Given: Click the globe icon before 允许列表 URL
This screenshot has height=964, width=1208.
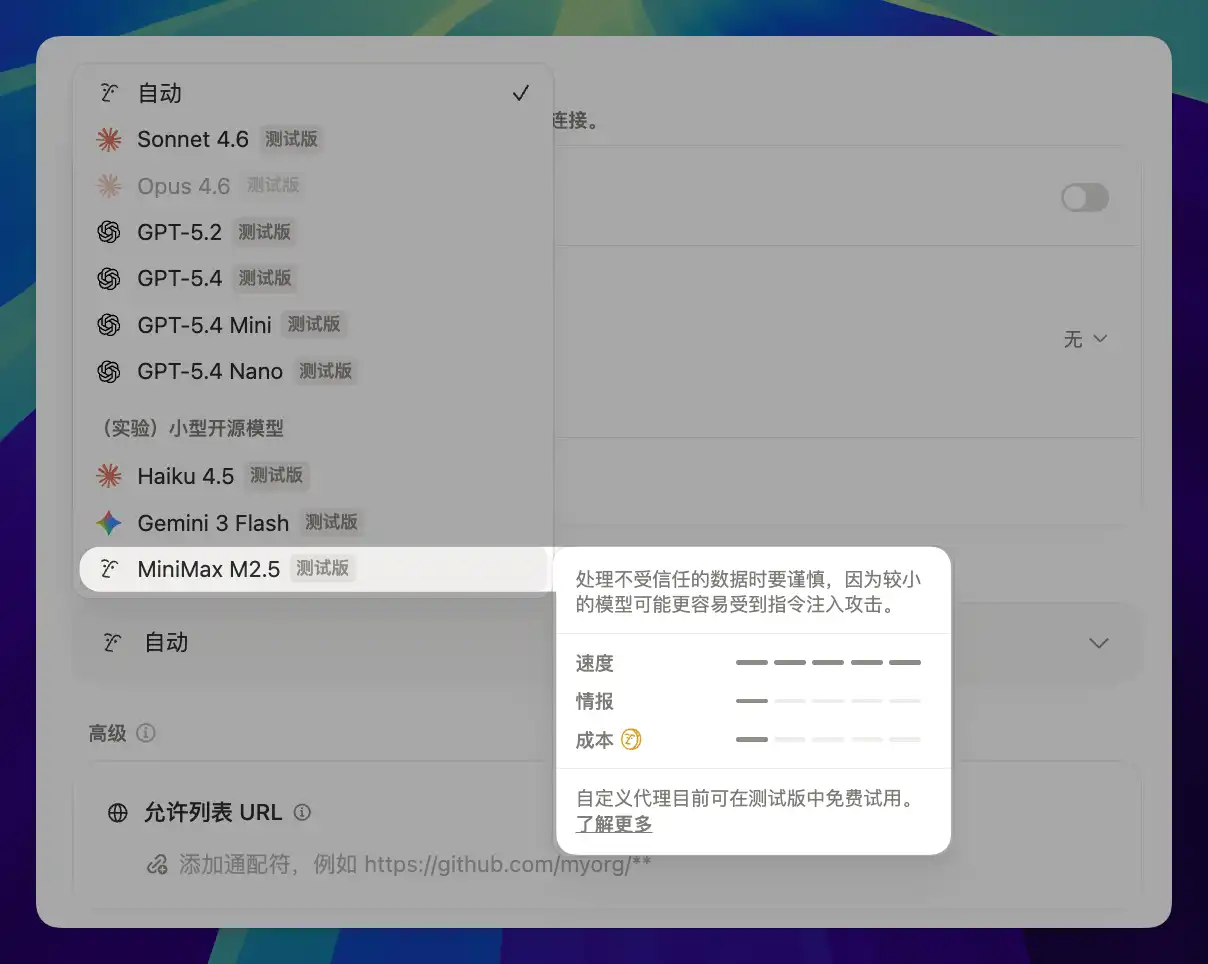Looking at the screenshot, I should 118,813.
